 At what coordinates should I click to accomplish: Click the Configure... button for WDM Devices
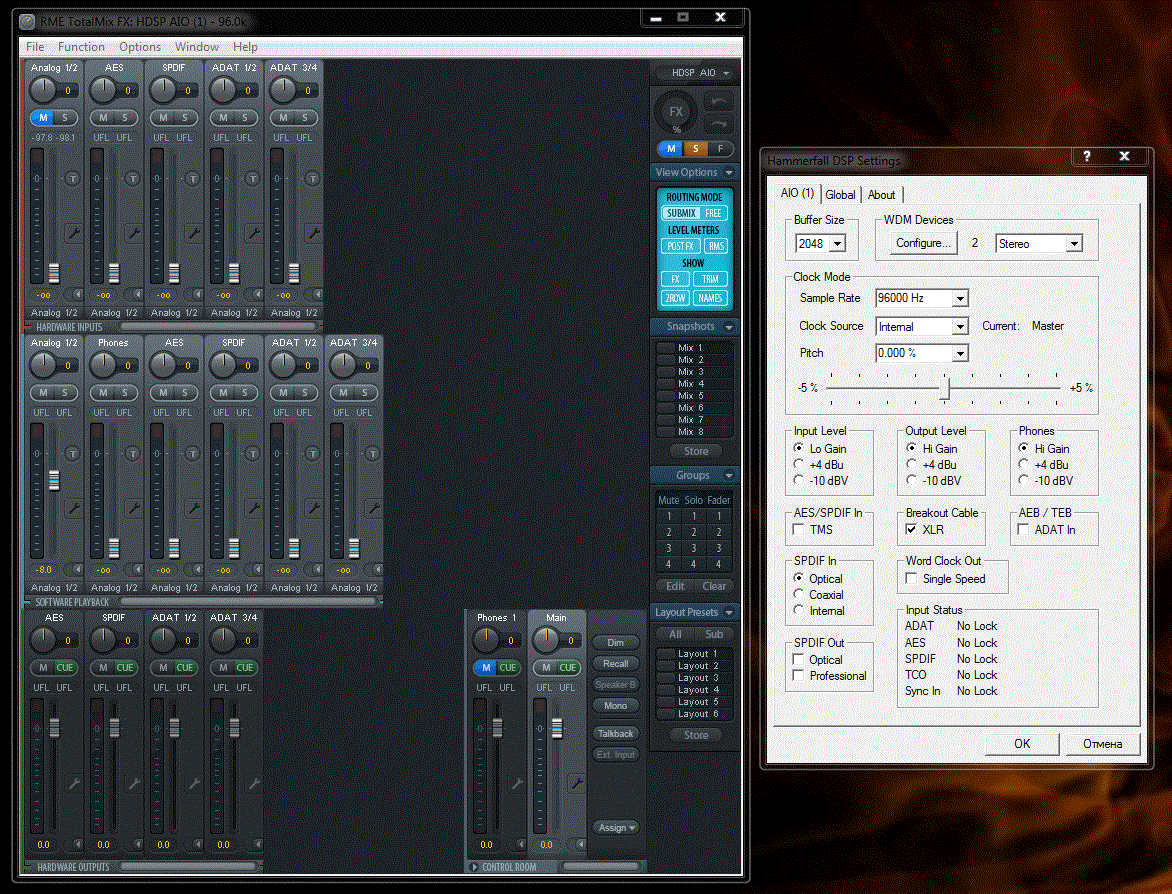tap(923, 244)
